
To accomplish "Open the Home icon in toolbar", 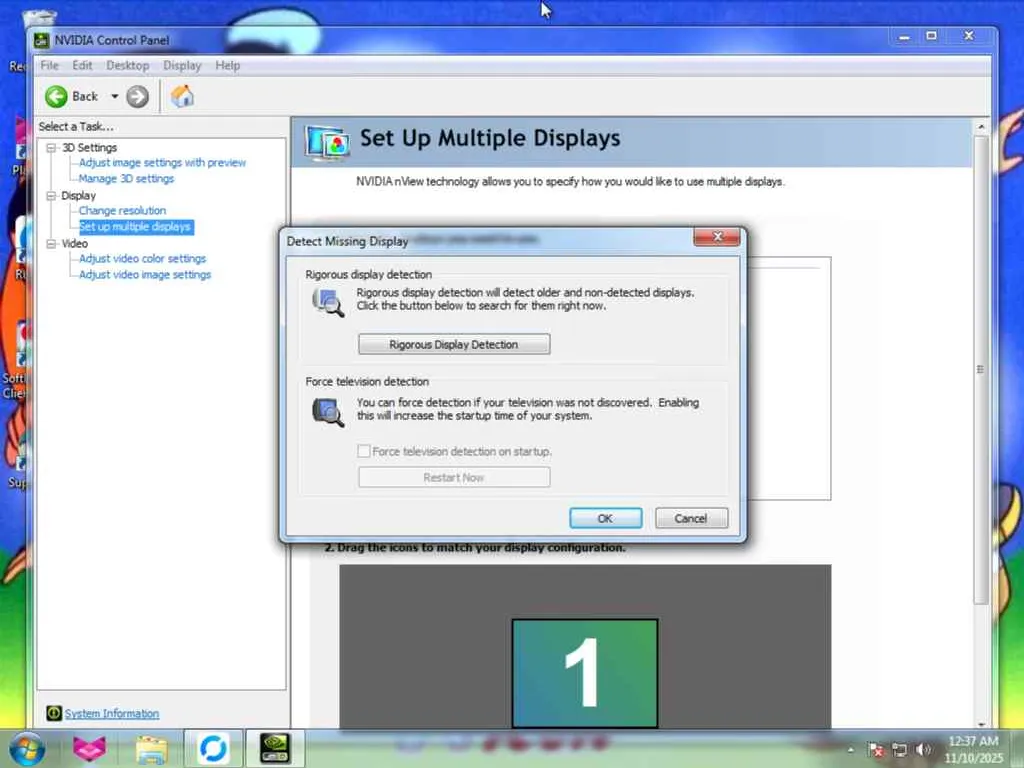I will click(182, 96).
